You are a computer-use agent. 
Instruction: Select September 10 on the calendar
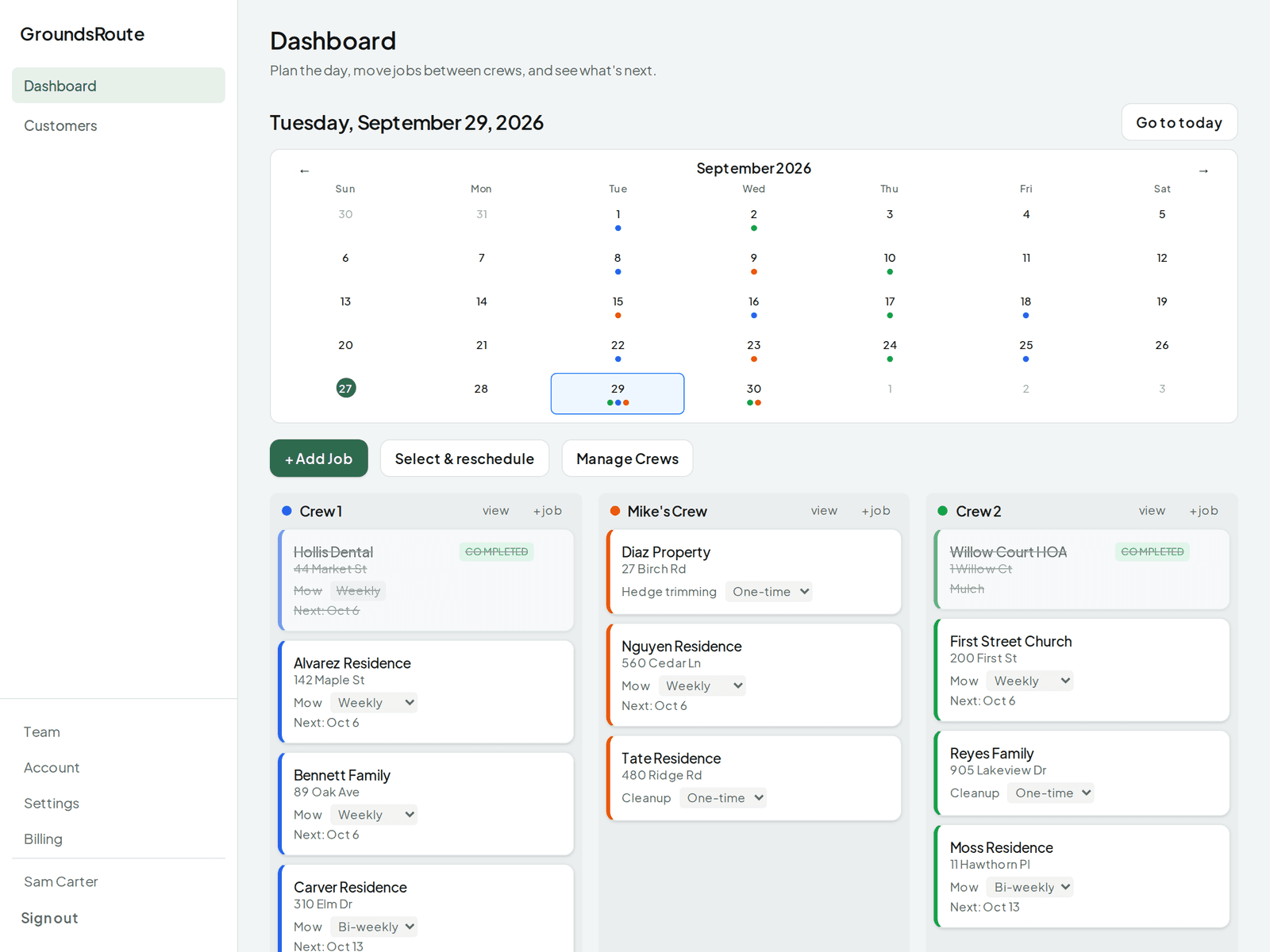coord(890,263)
